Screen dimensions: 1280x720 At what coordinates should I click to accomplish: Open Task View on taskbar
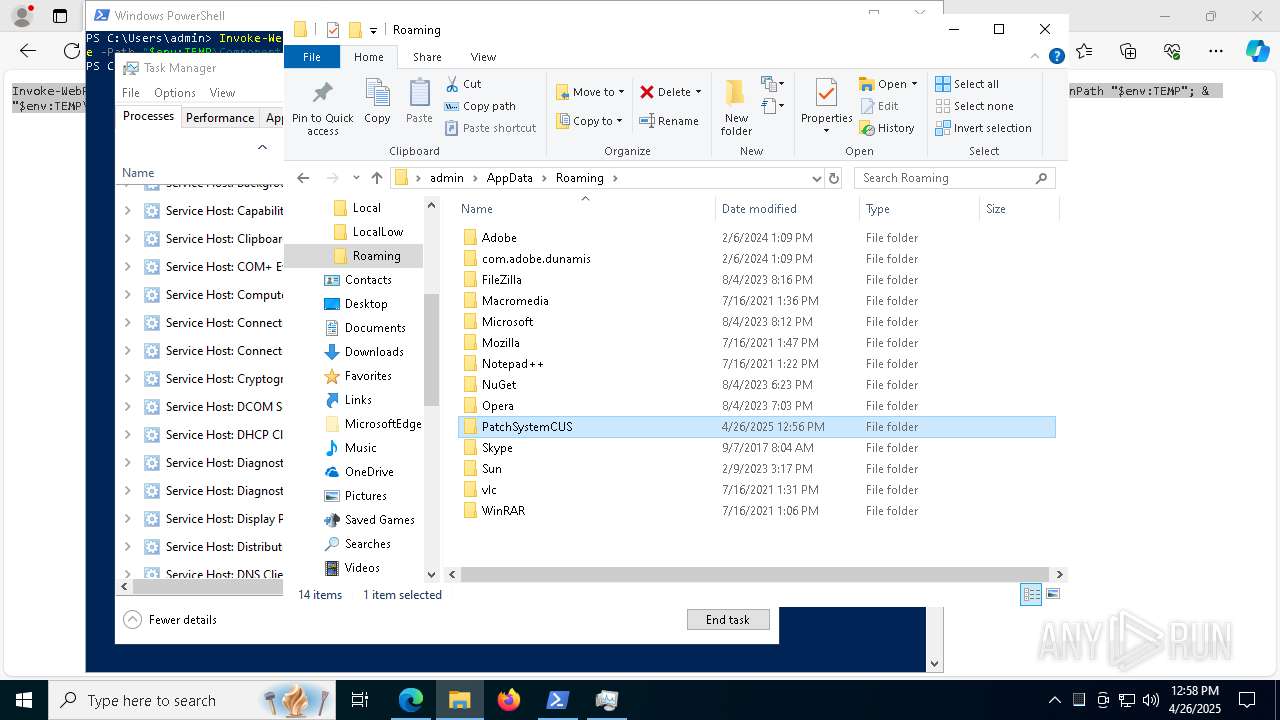[x=360, y=700]
